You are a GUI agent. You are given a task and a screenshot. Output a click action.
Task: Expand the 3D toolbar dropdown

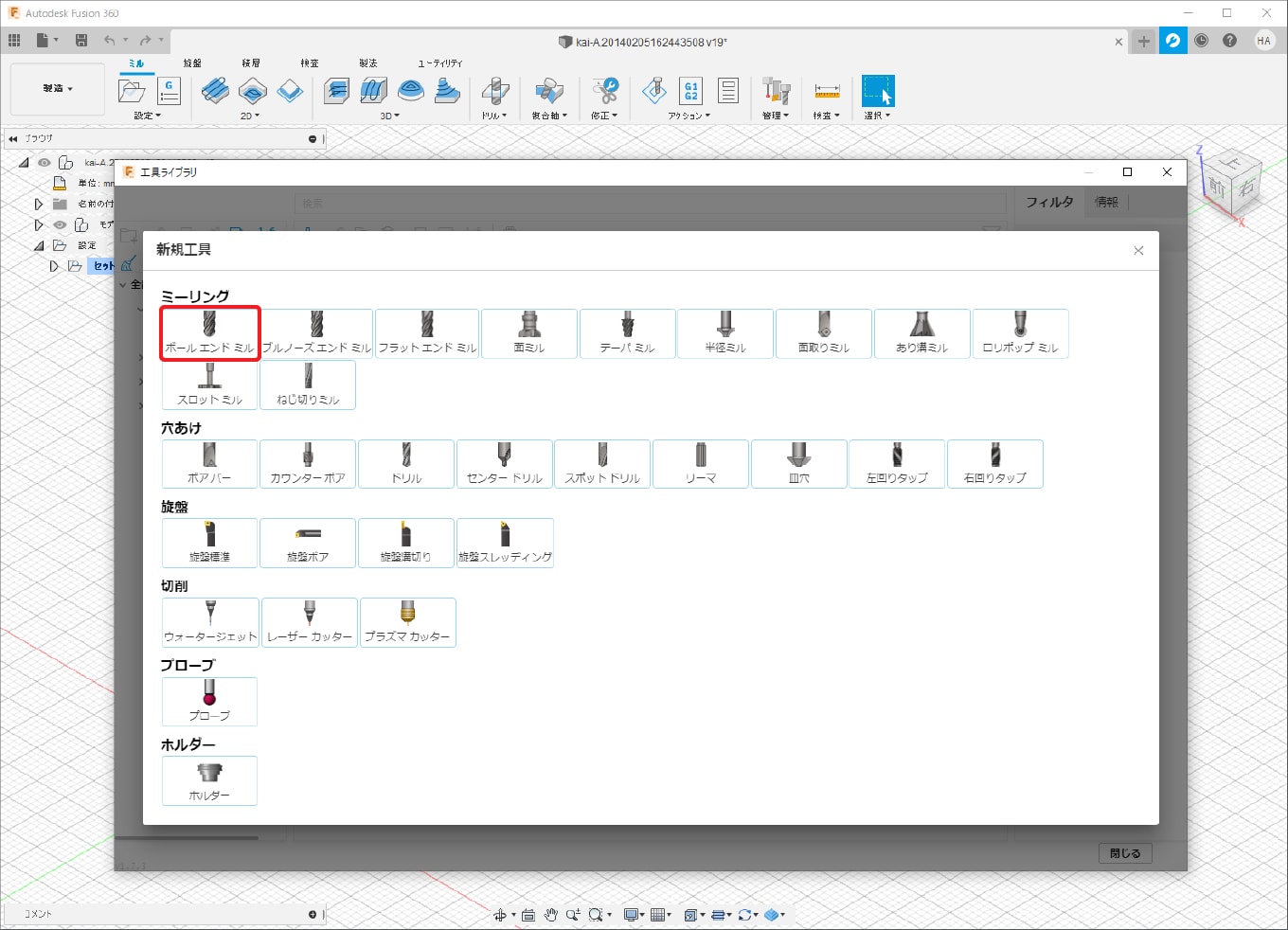[389, 116]
